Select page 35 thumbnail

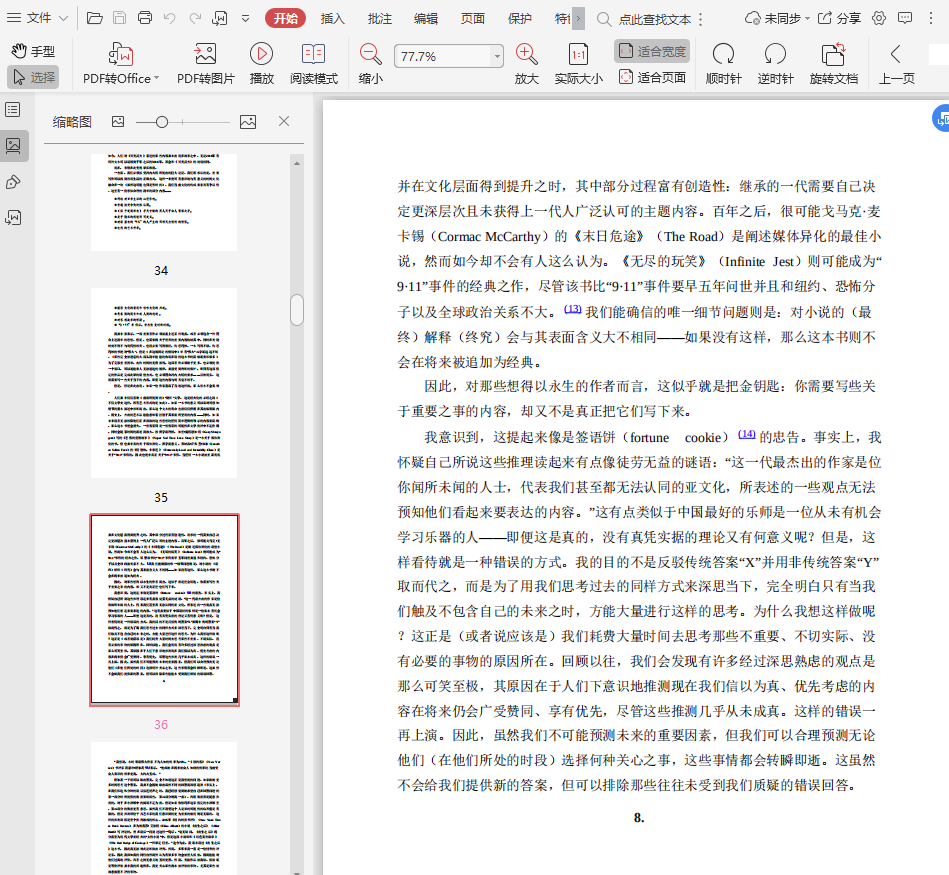coord(164,382)
